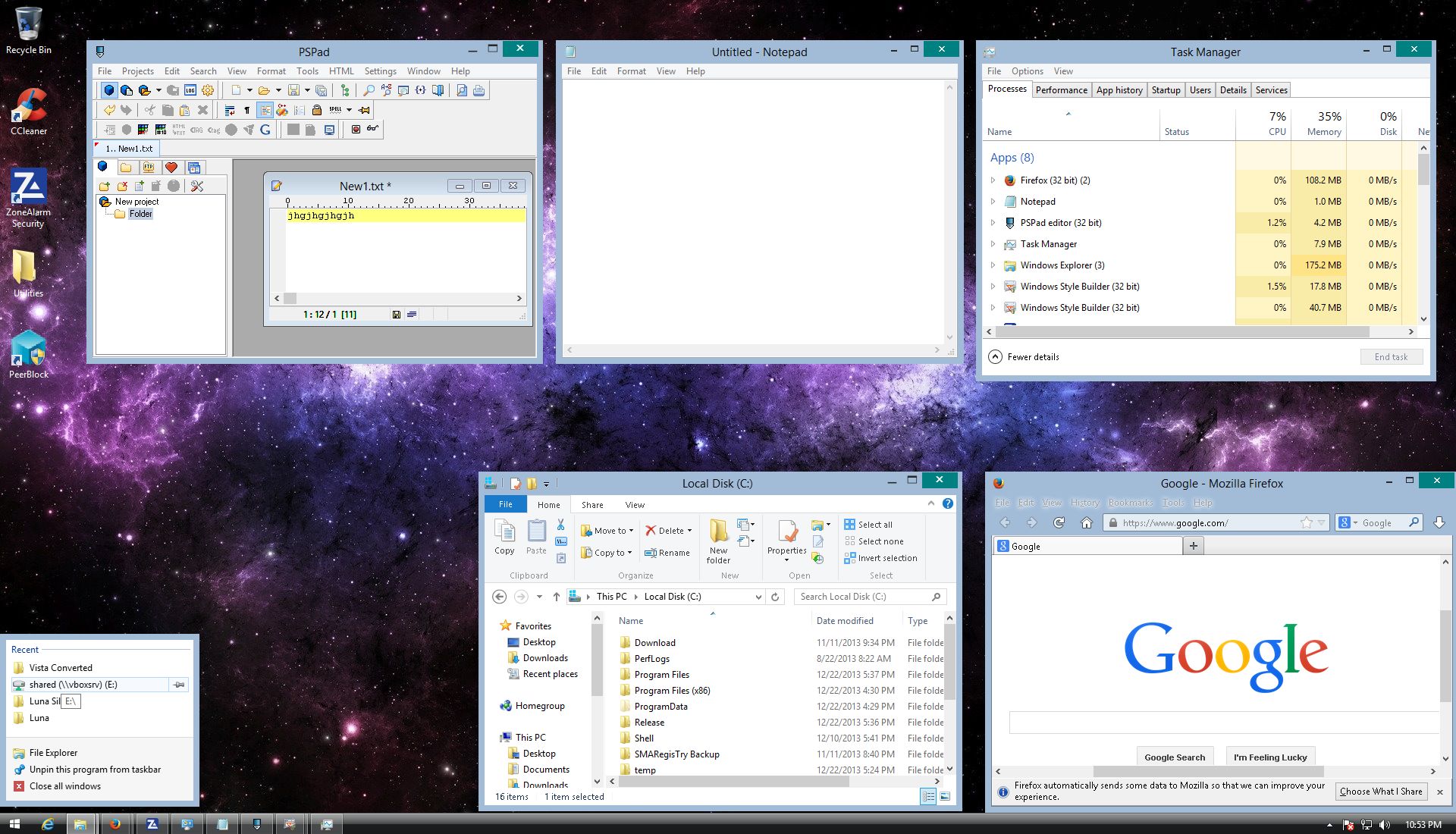This screenshot has width=1456, height=834.
Task: Click the C++ color syntax icon in PSPad
Action: 282,110
